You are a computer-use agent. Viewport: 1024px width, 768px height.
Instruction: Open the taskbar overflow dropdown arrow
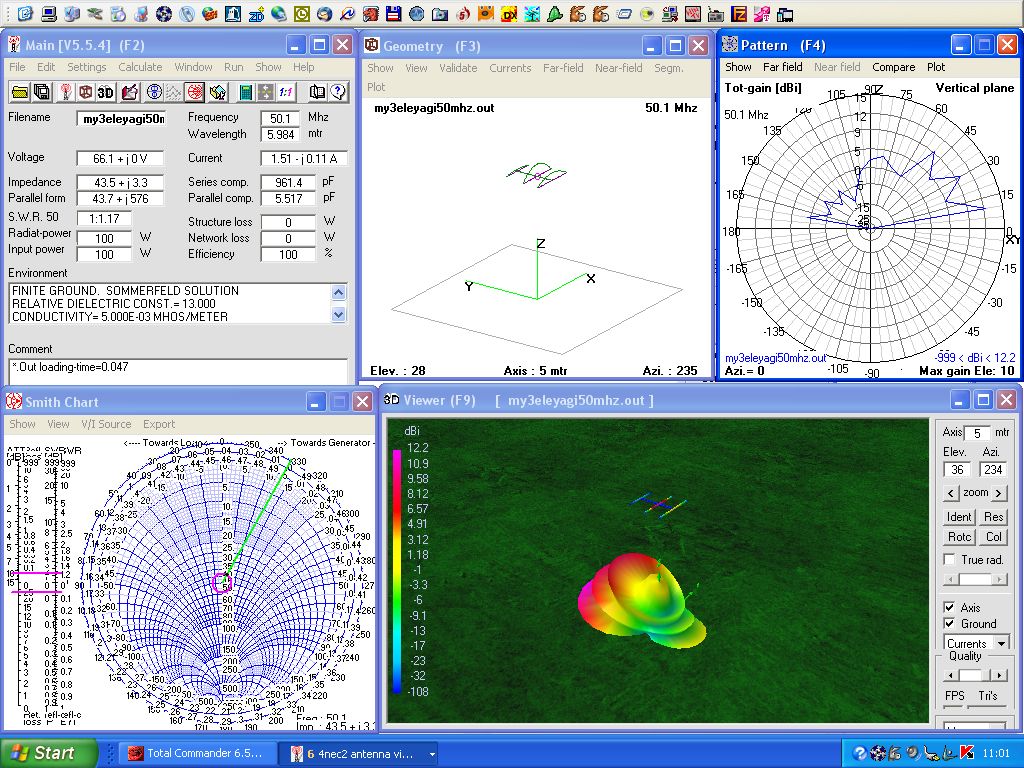pyautogui.click(x=432, y=754)
